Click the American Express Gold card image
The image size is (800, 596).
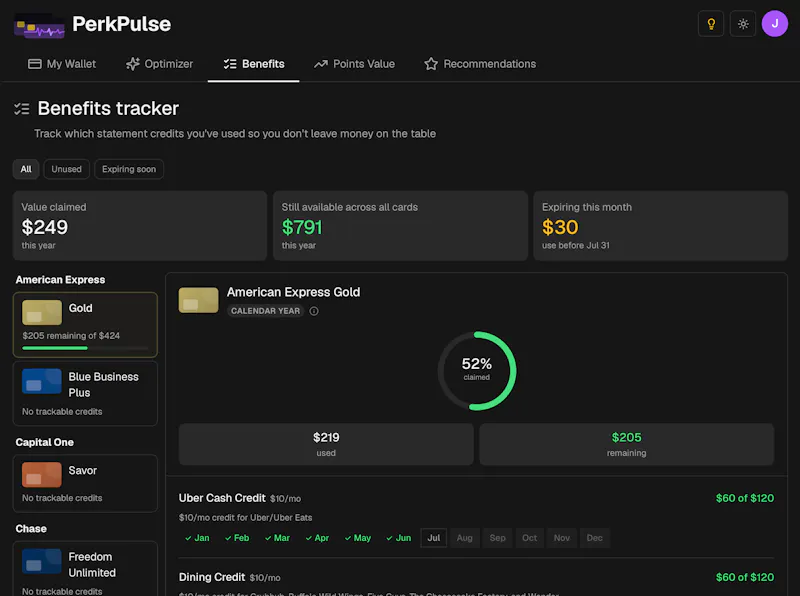click(x=198, y=300)
